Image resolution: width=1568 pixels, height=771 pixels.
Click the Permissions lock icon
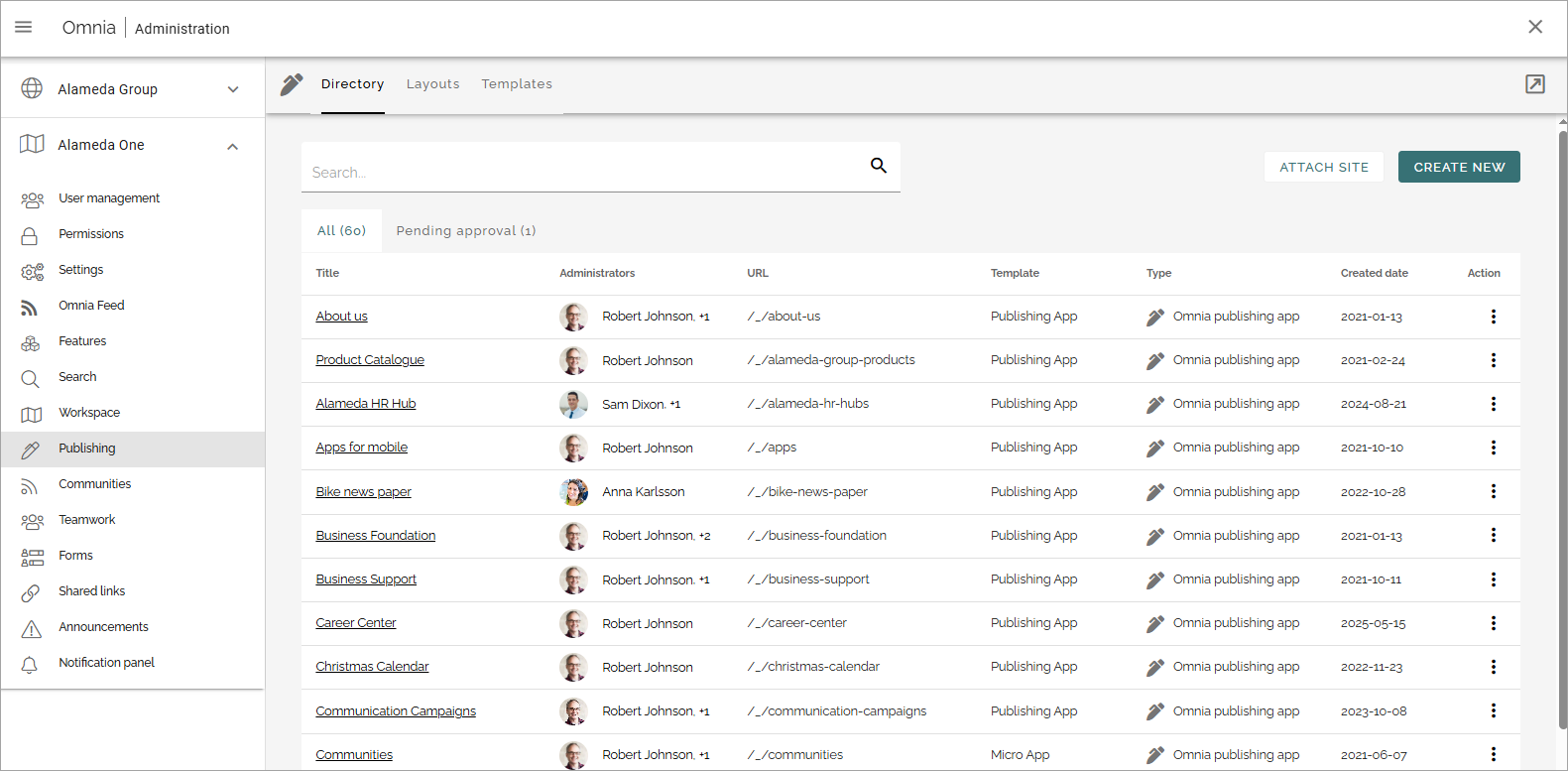[x=30, y=235]
